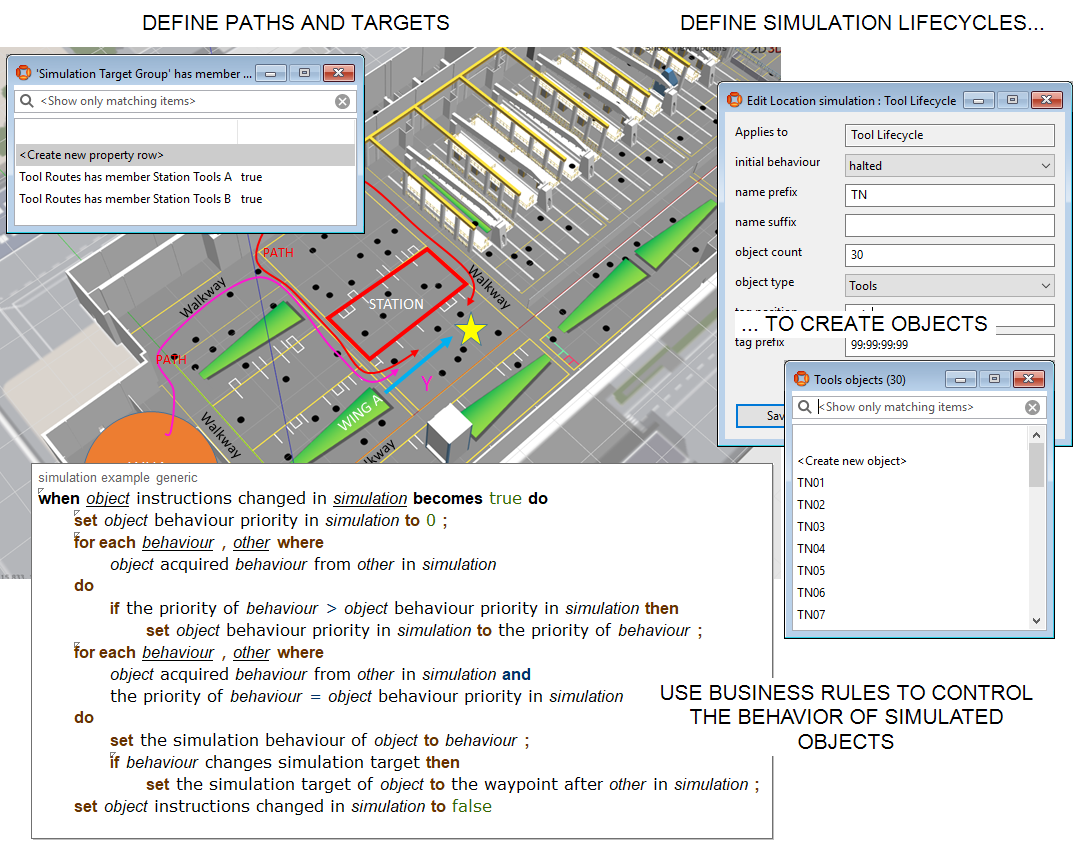Viewport: 1083px width, 850px height.
Task: Maximize the Edit Location simulation window
Action: tap(1012, 100)
